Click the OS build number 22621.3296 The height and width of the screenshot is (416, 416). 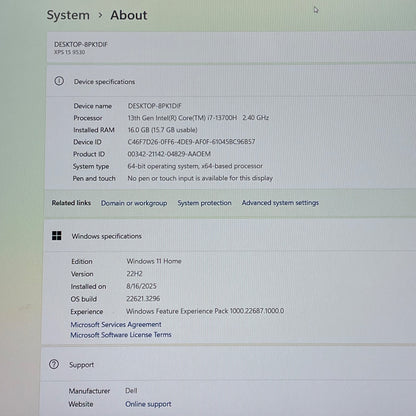[x=143, y=299]
